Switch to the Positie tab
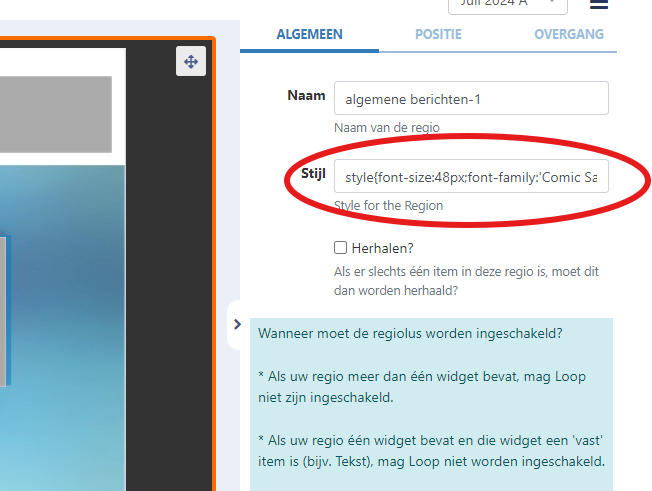The height and width of the screenshot is (491, 652). (438, 34)
